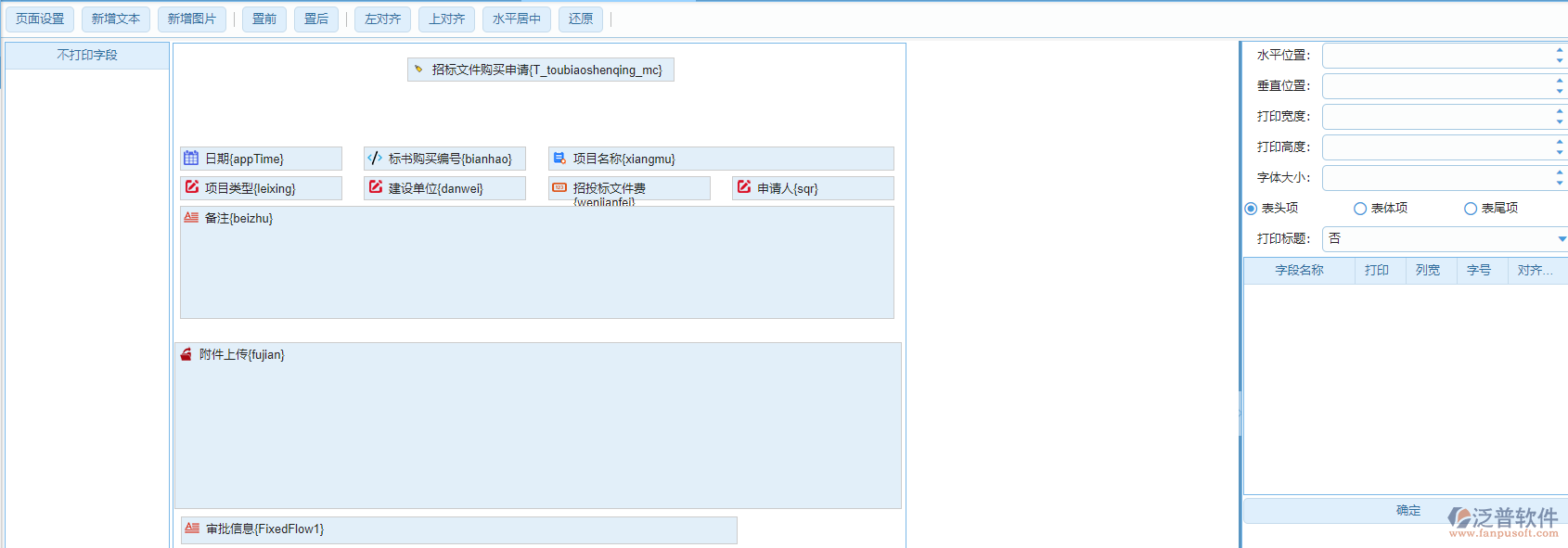The height and width of the screenshot is (548, 1568).
Task: Select the 表头项 radio button
Action: [1251, 209]
